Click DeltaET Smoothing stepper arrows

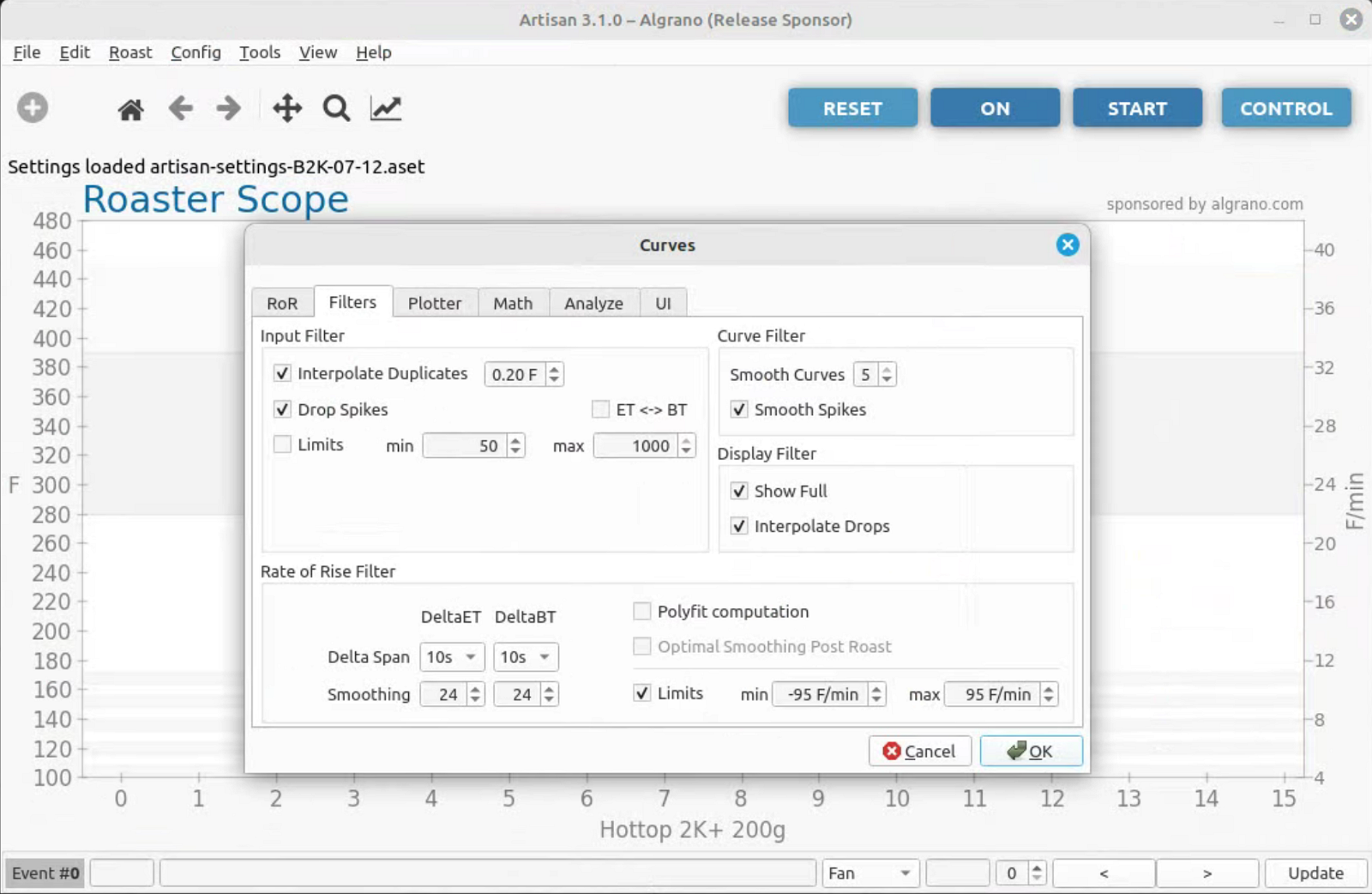[x=476, y=694]
